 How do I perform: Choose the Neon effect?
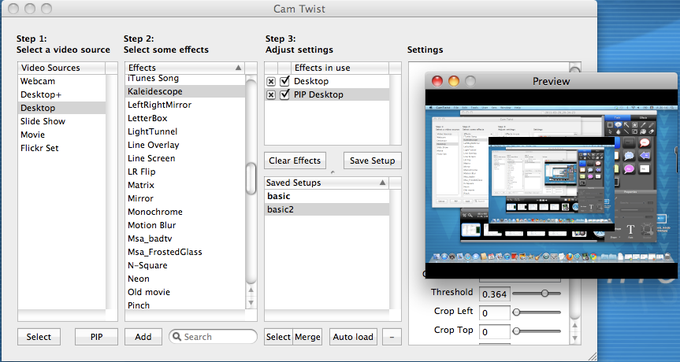(185, 279)
